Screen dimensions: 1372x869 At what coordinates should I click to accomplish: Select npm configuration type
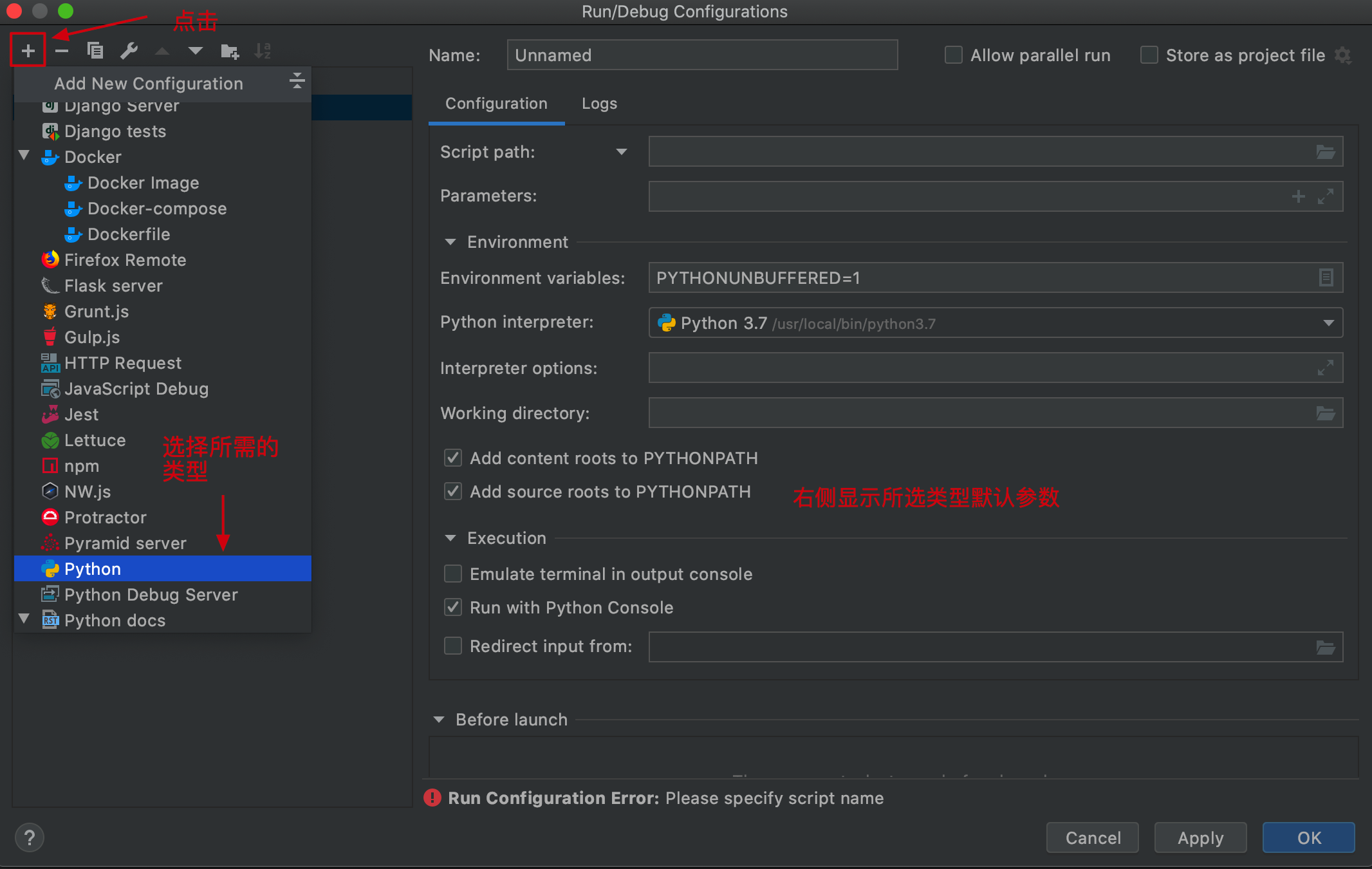click(x=163, y=466)
